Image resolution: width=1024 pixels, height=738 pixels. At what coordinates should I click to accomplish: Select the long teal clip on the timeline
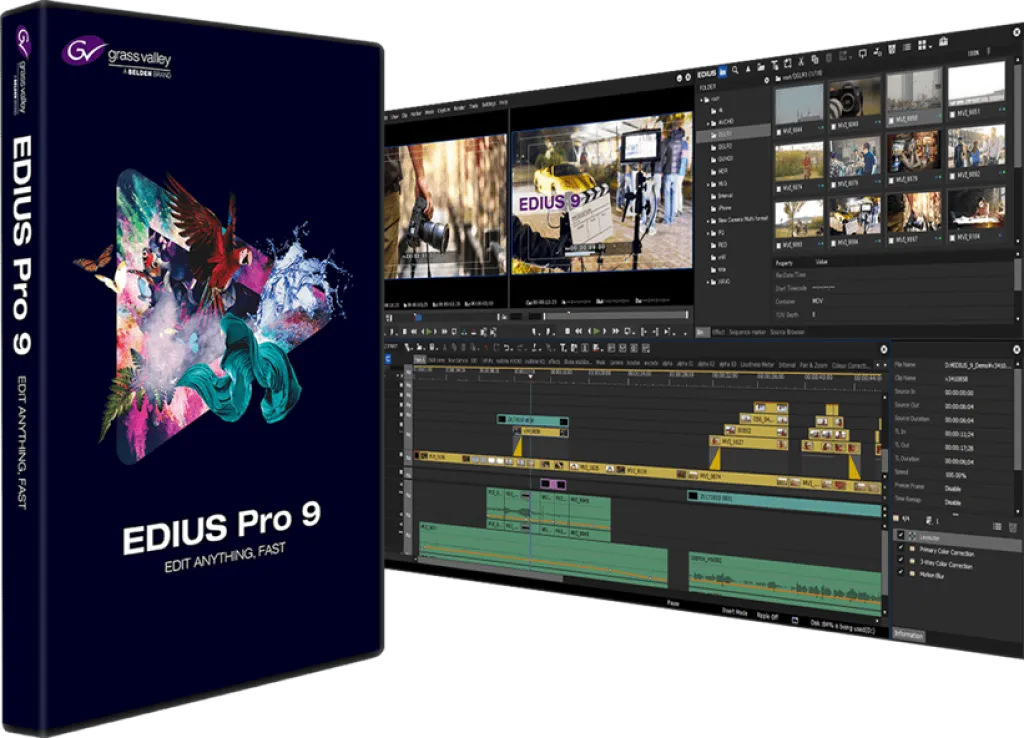tap(784, 504)
